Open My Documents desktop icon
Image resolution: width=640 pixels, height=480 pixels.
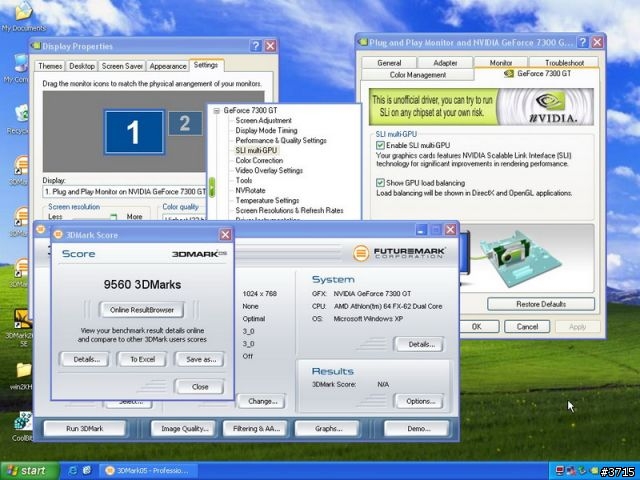point(22,16)
